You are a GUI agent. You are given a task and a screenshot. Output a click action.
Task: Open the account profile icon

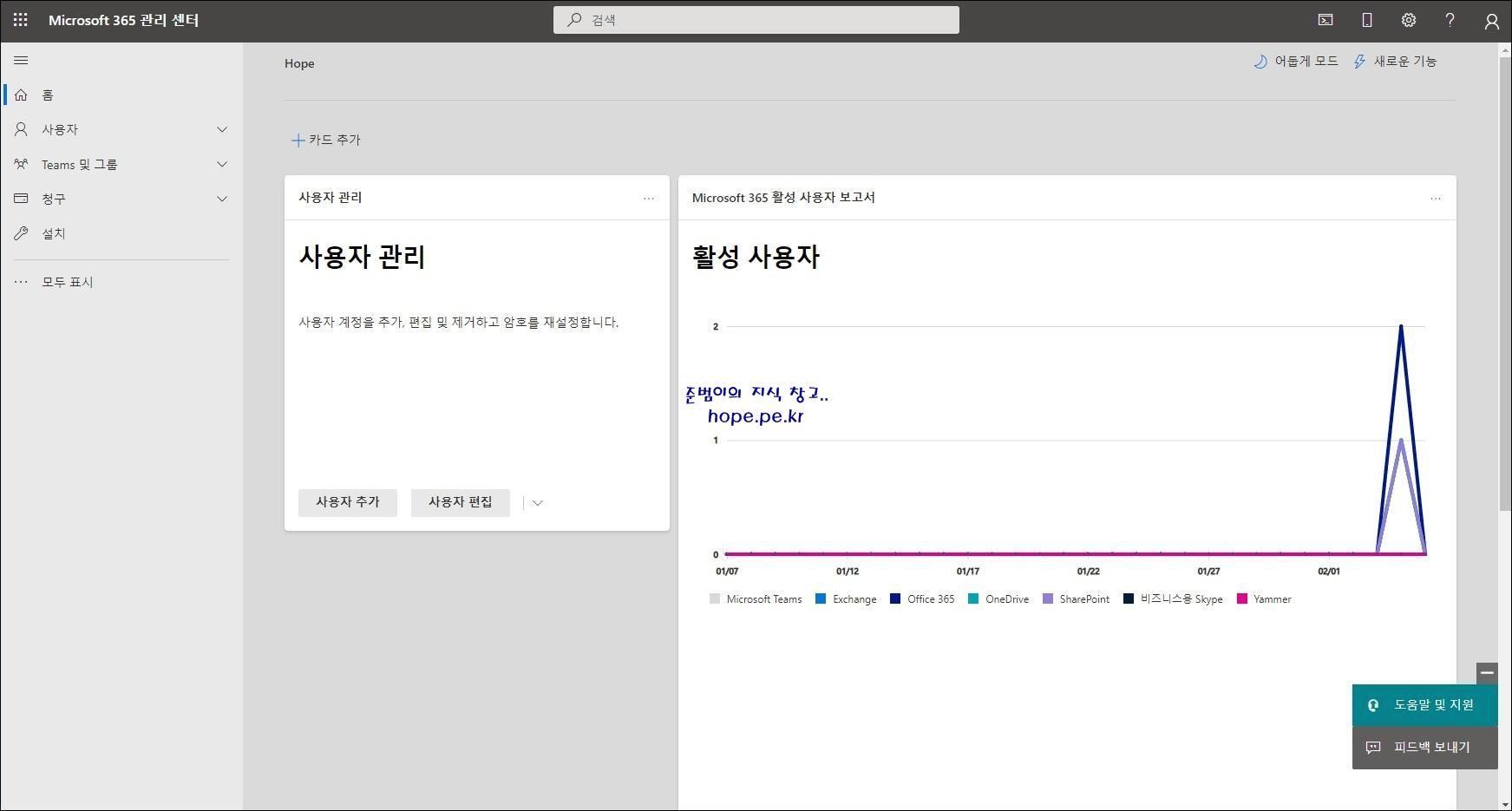1491,21
